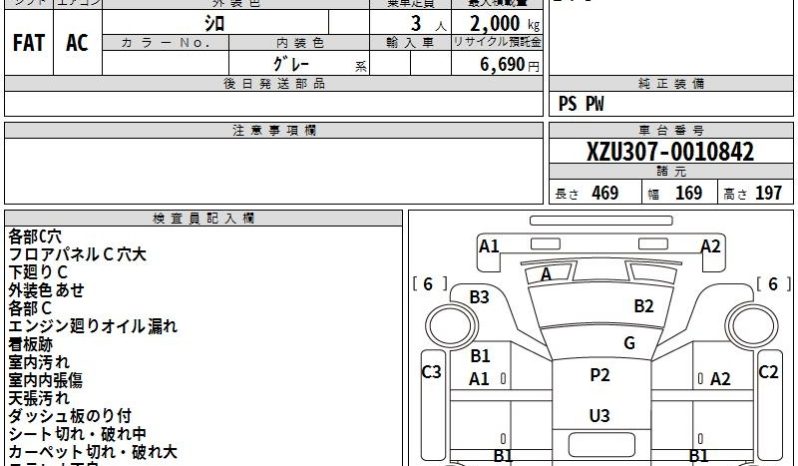798x466 pixels.
Task: Click the right front wheel in diagram
Action: [x=752, y=326]
